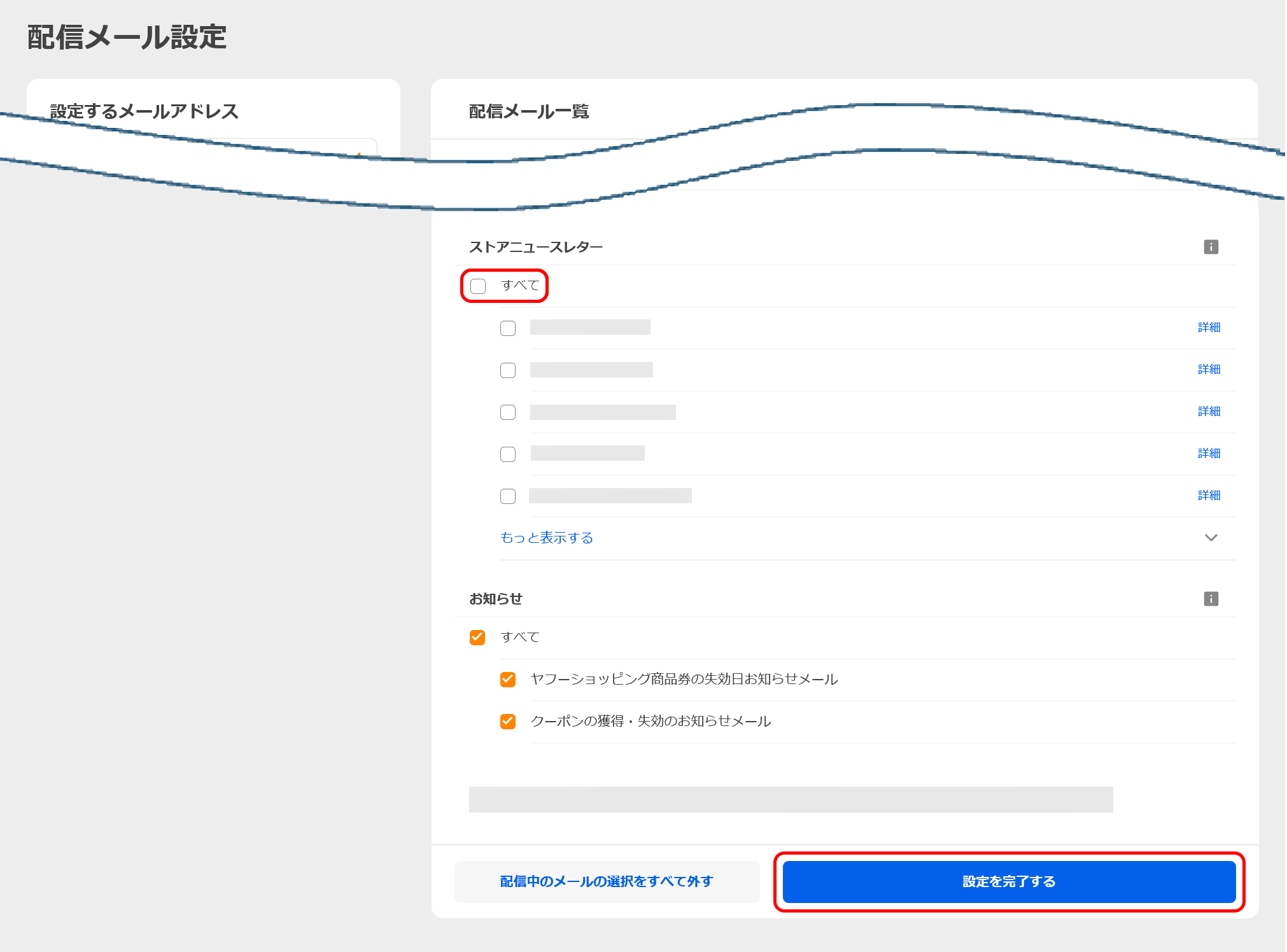Open the 詳細 link on the fourth row

click(1208, 453)
